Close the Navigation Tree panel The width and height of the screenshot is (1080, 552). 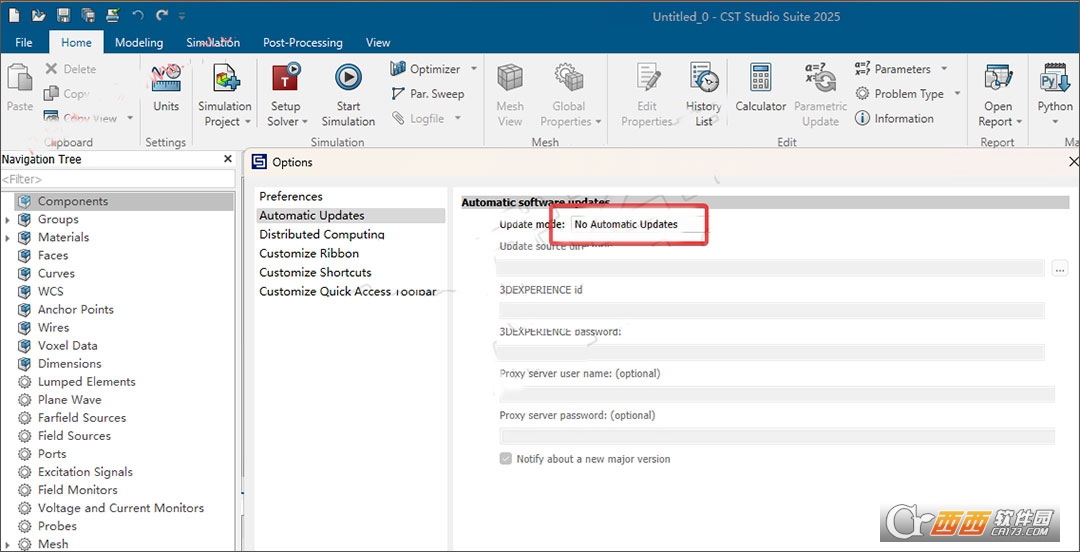[228, 159]
